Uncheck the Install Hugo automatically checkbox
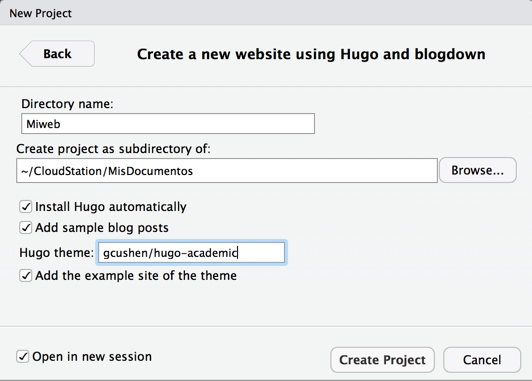The width and height of the screenshot is (532, 381). [x=26, y=207]
